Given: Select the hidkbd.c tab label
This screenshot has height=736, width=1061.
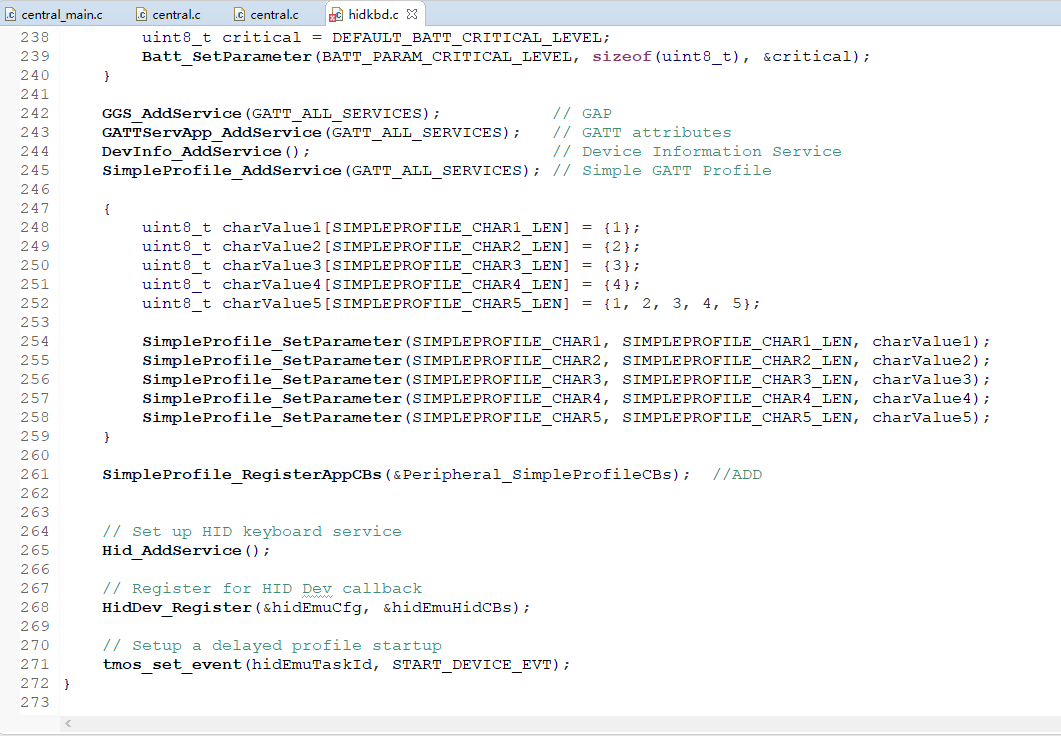Looking at the screenshot, I should [374, 15].
